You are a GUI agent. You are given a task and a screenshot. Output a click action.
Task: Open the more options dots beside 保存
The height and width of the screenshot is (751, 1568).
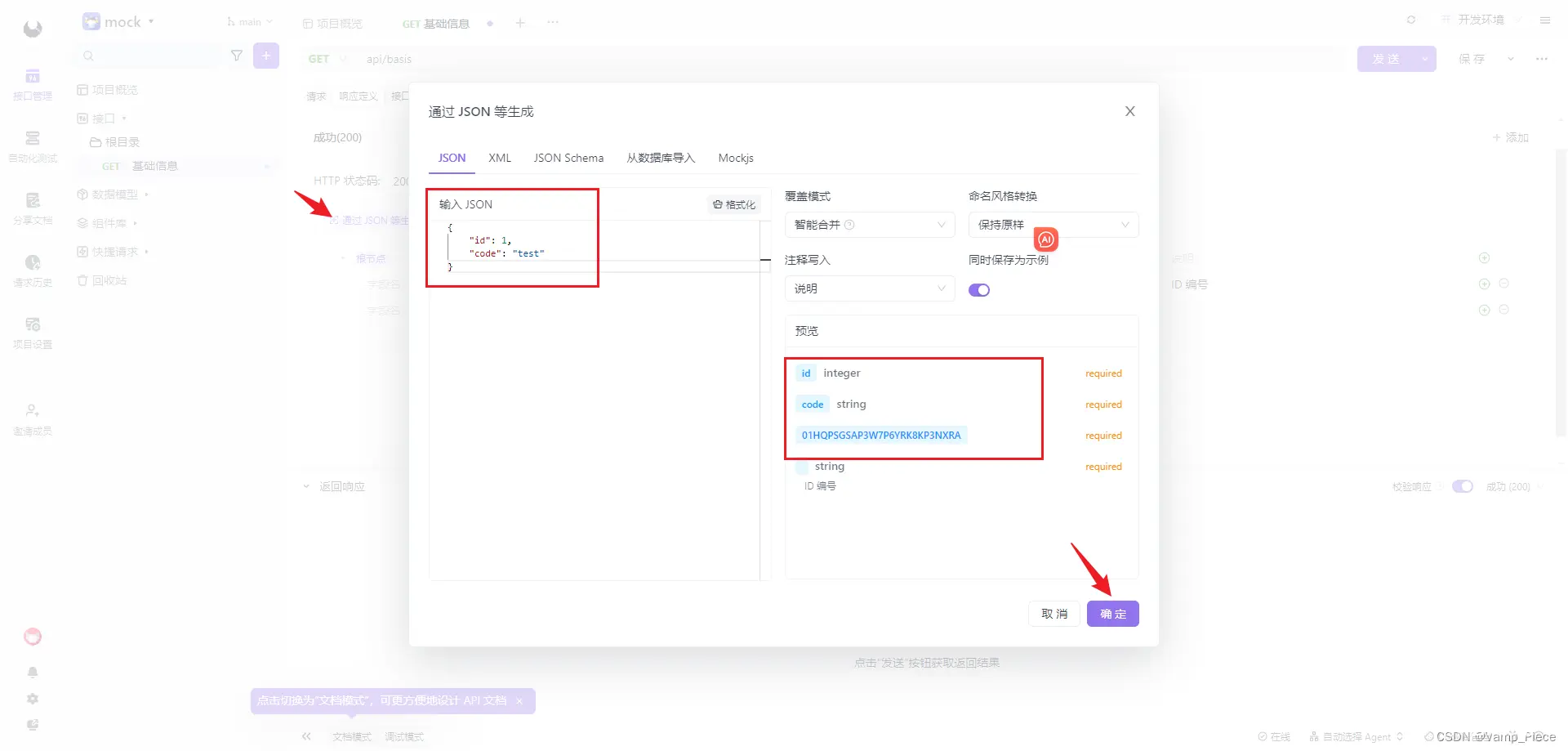click(1542, 59)
